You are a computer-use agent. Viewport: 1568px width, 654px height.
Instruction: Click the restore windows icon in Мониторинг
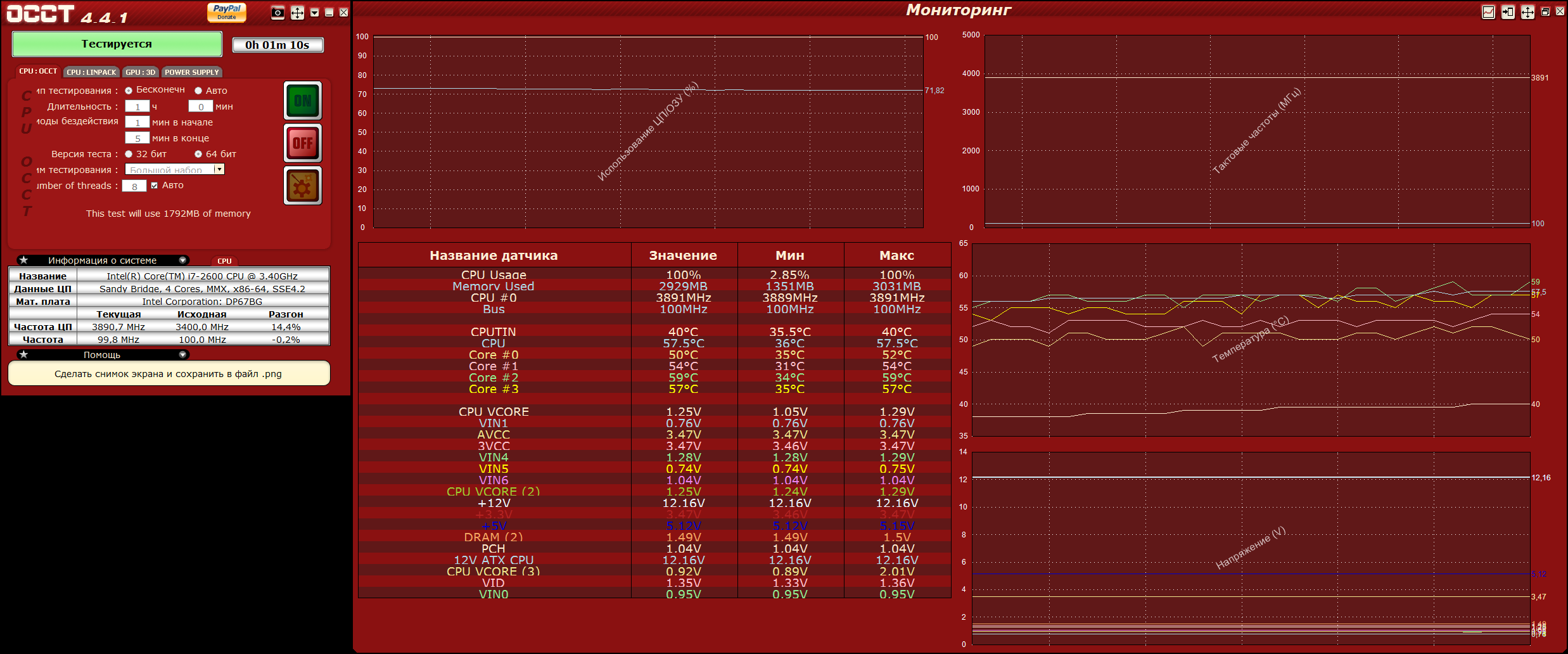(x=1545, y=12)
